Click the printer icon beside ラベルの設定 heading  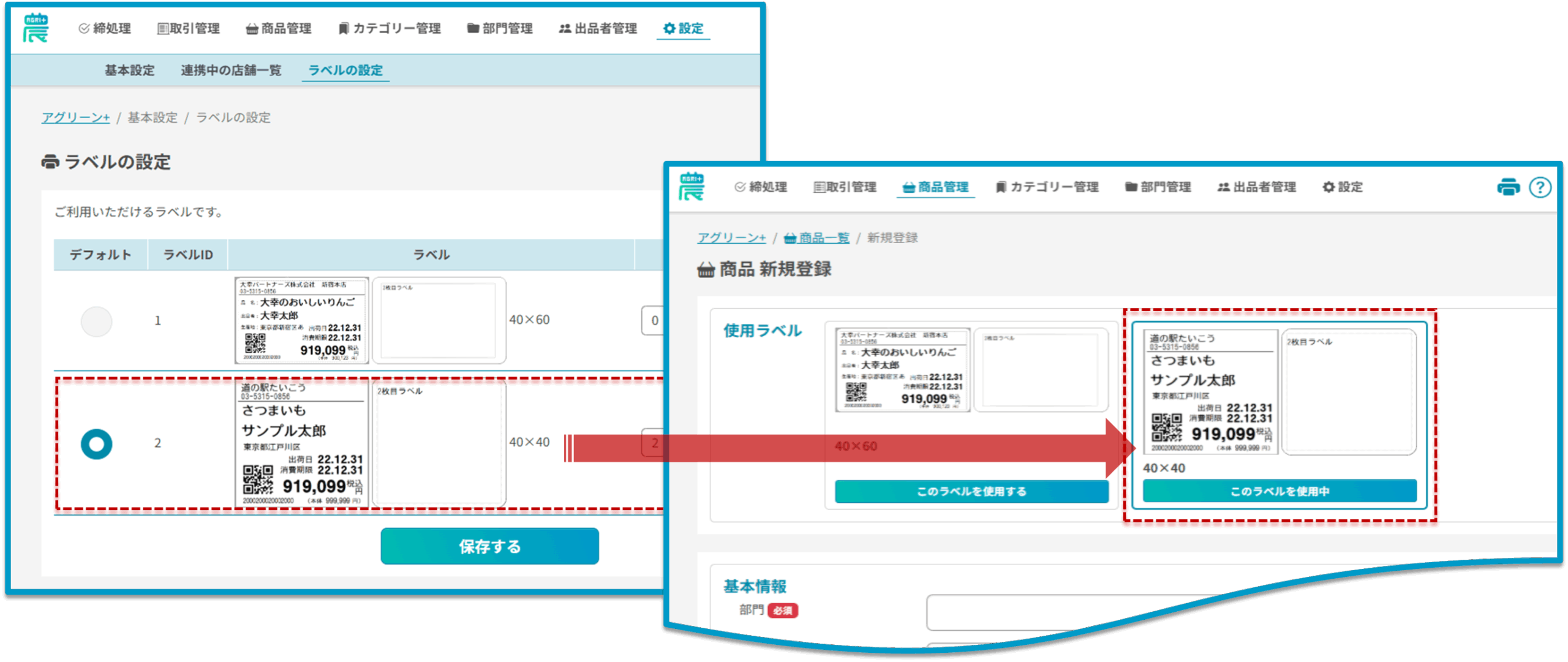[x=50, y=162]
